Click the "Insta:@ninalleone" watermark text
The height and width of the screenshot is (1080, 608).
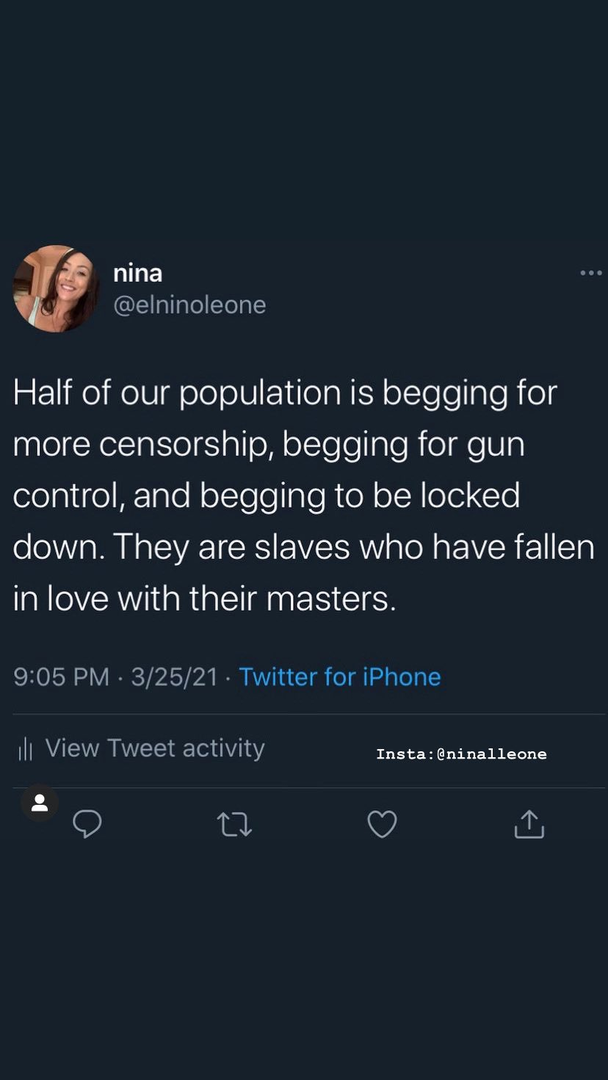pos(461,754)
